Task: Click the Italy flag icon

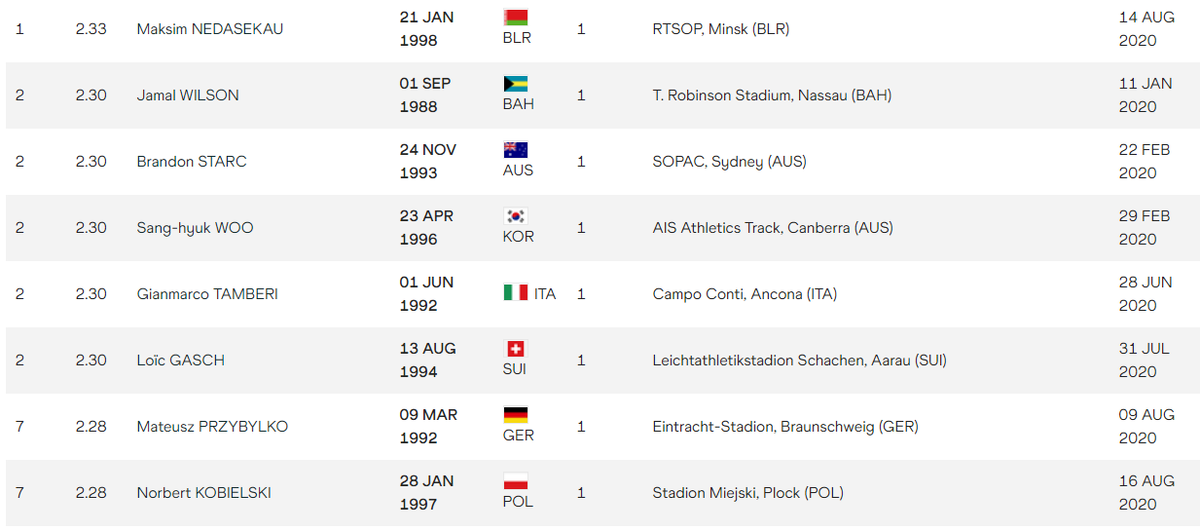Action: (x=515, y=293)
